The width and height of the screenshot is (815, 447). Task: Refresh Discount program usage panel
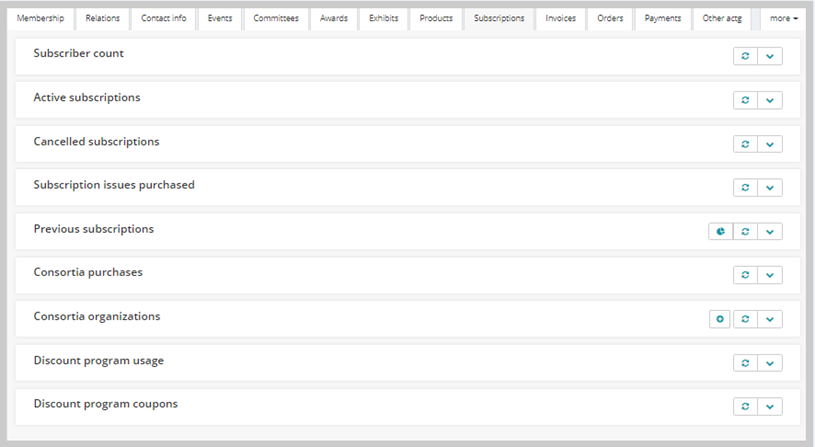(745, 363)
